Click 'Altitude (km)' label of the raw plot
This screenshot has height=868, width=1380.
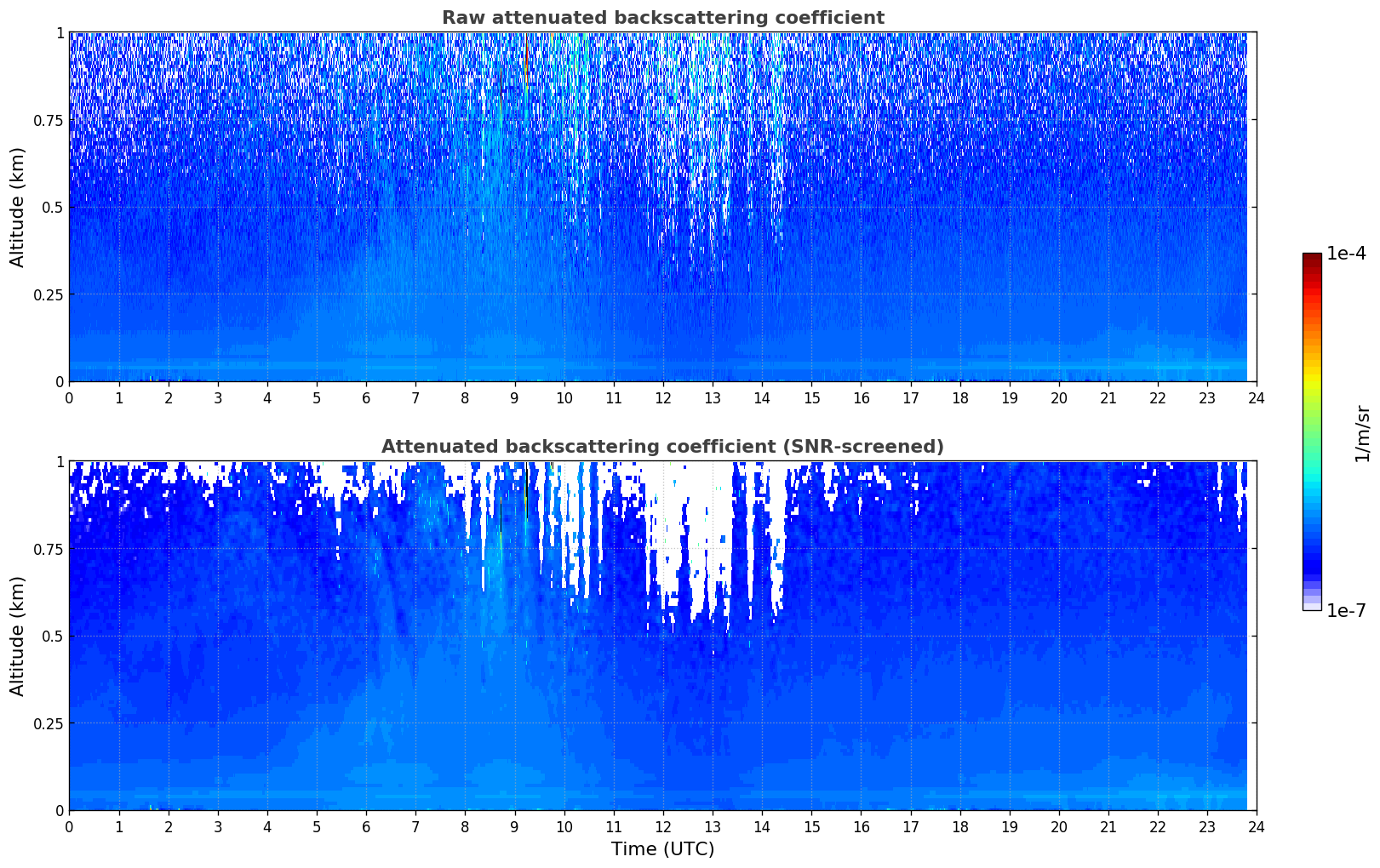pyautogui.click(x=18, y=207)
